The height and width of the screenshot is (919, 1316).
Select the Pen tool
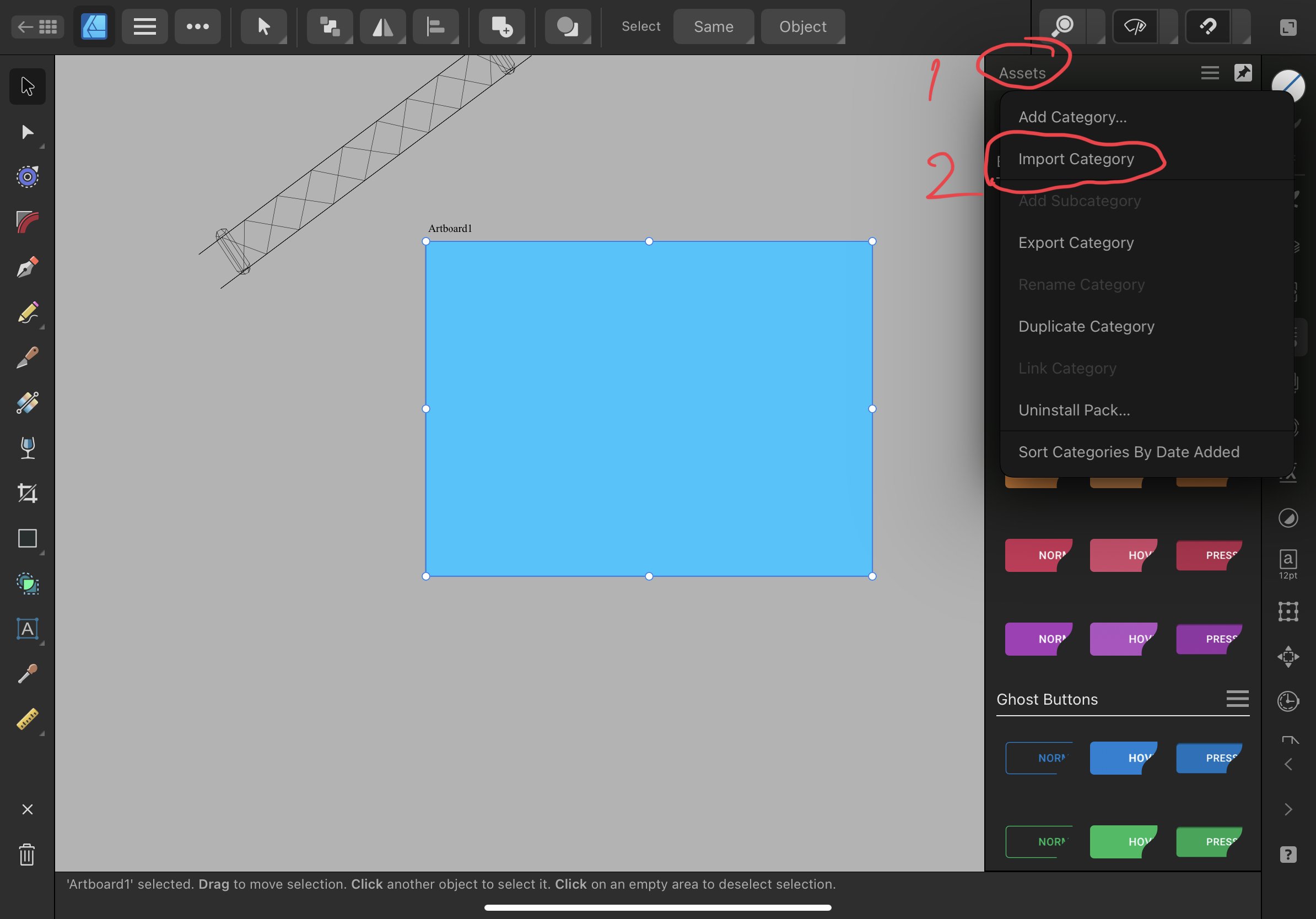(27, 267)
